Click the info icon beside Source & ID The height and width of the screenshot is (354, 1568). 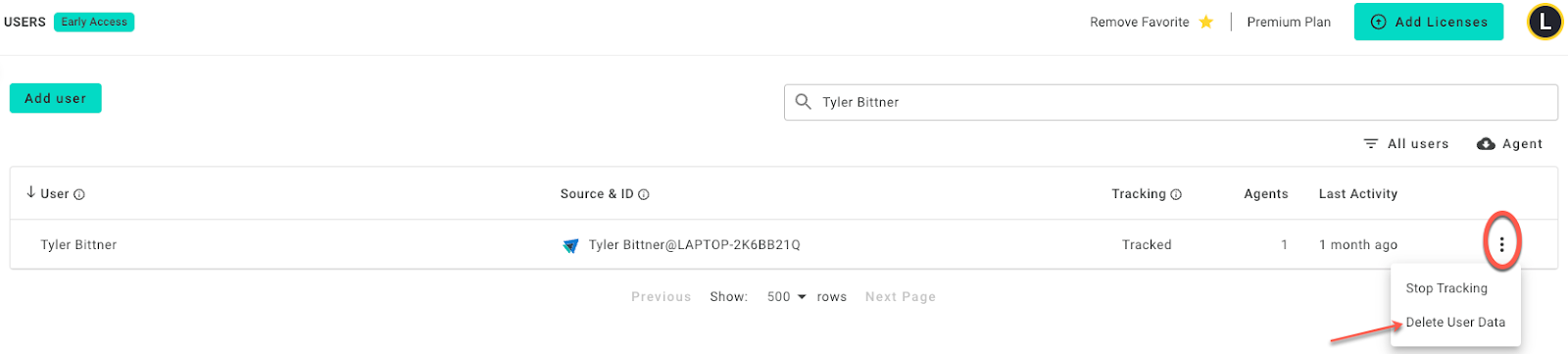[x=644, y=194]
